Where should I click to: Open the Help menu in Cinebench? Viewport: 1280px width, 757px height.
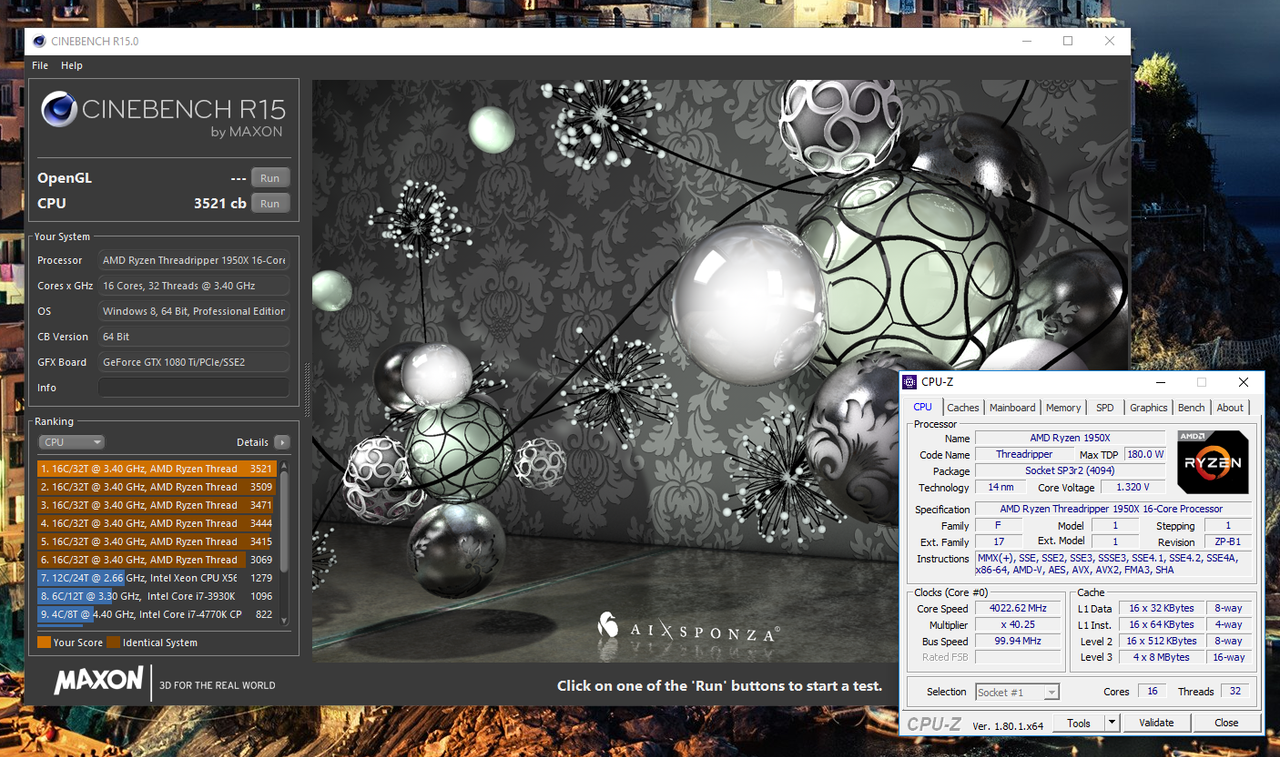coord(71,66)
